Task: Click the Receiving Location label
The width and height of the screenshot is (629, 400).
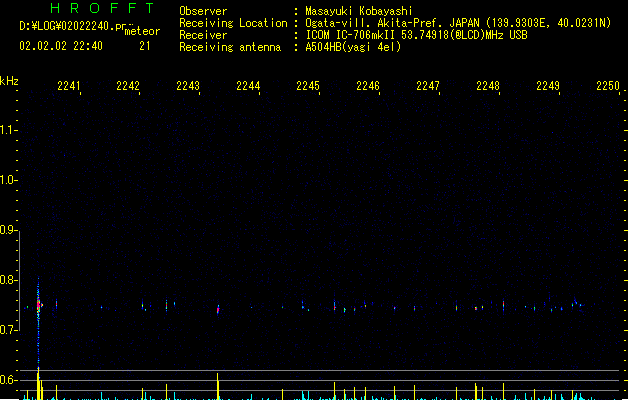Action: (233, 23)
